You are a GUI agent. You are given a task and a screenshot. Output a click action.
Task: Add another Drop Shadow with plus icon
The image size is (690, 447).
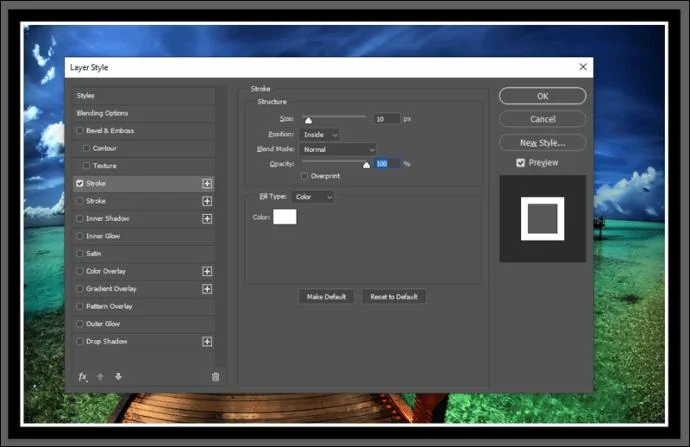click(x=207, y=341)
